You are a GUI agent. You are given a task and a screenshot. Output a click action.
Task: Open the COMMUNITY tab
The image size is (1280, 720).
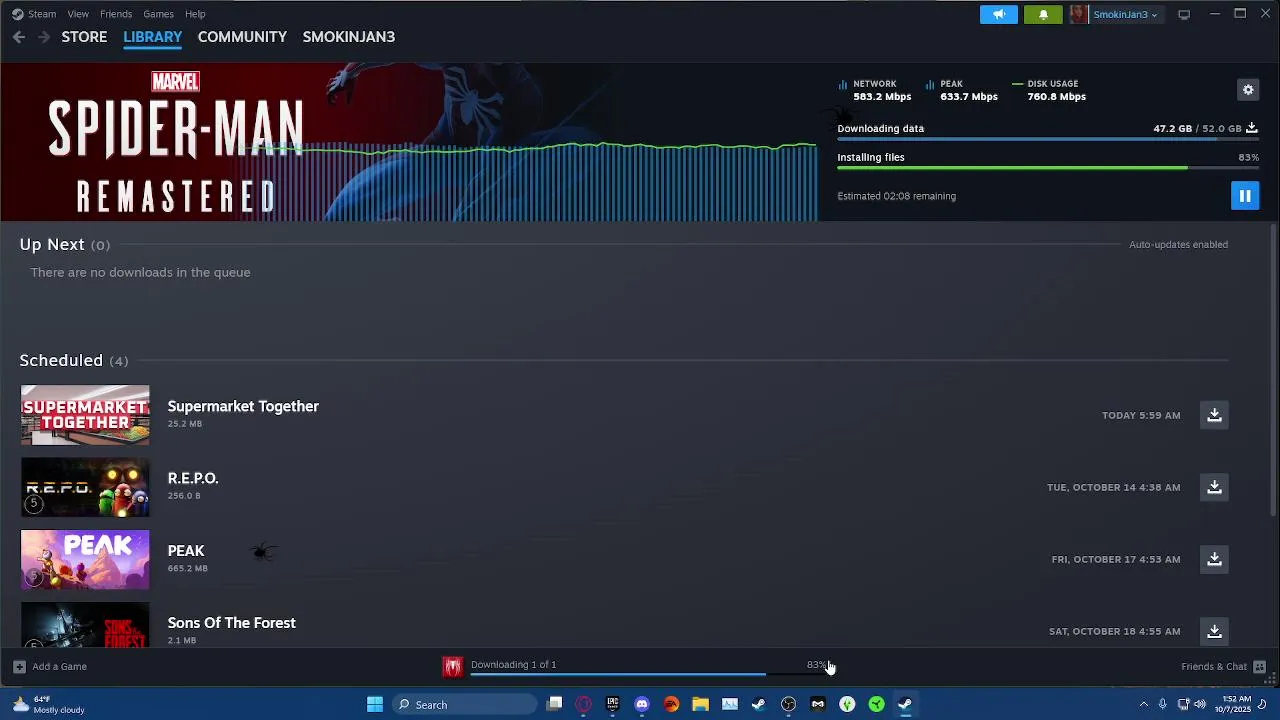[x=242, y=37]
